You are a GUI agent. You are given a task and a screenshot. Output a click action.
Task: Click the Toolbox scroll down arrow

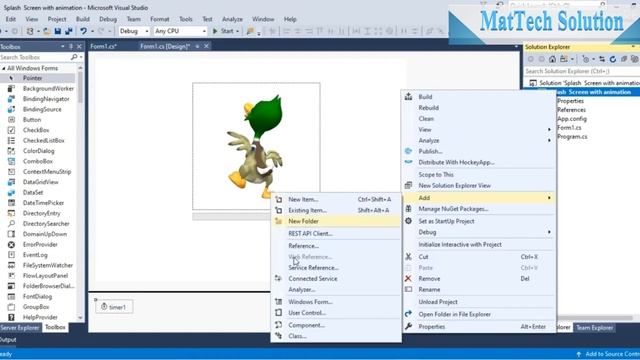coord(80,318)
